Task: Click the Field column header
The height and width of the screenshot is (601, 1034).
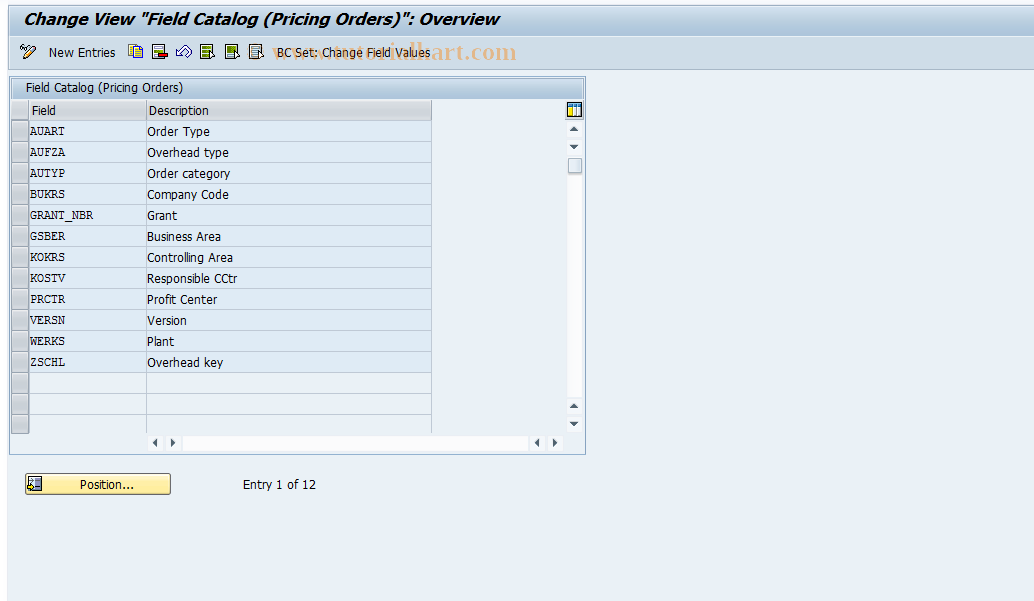Action: tap(87, 110)
